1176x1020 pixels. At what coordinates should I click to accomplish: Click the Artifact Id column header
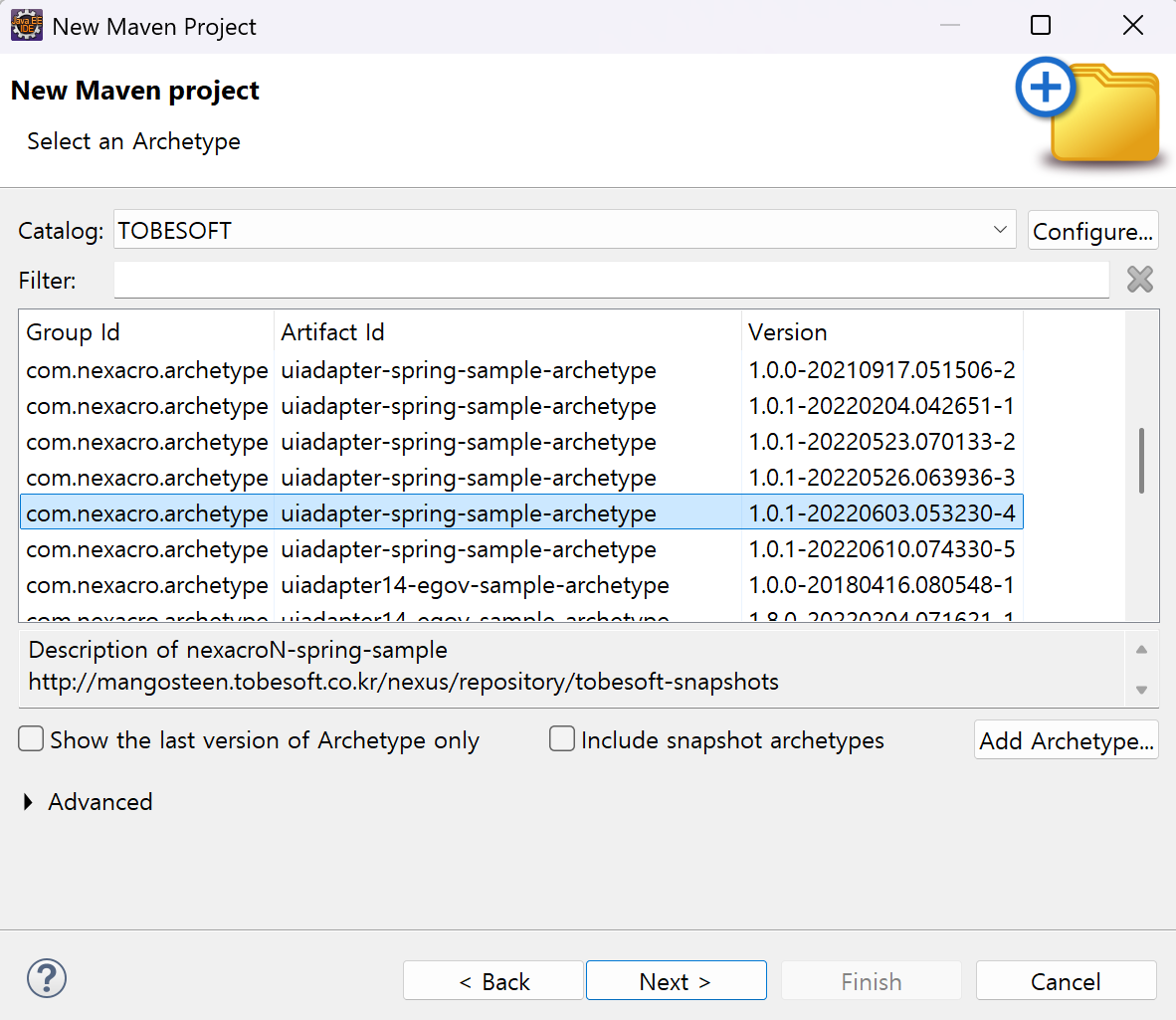coord(507,332)
